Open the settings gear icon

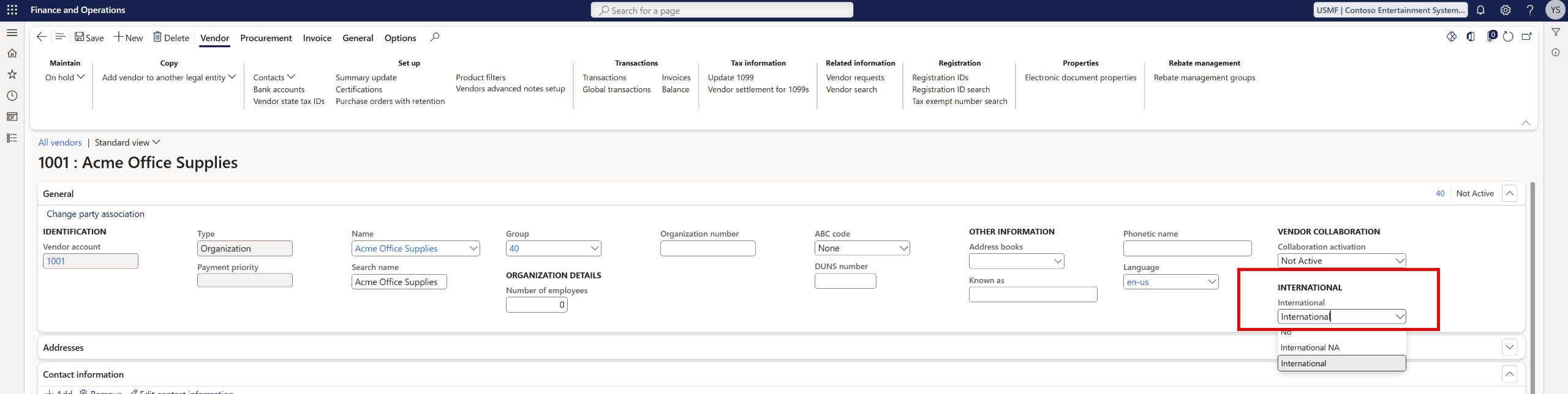pos(1505,10)
